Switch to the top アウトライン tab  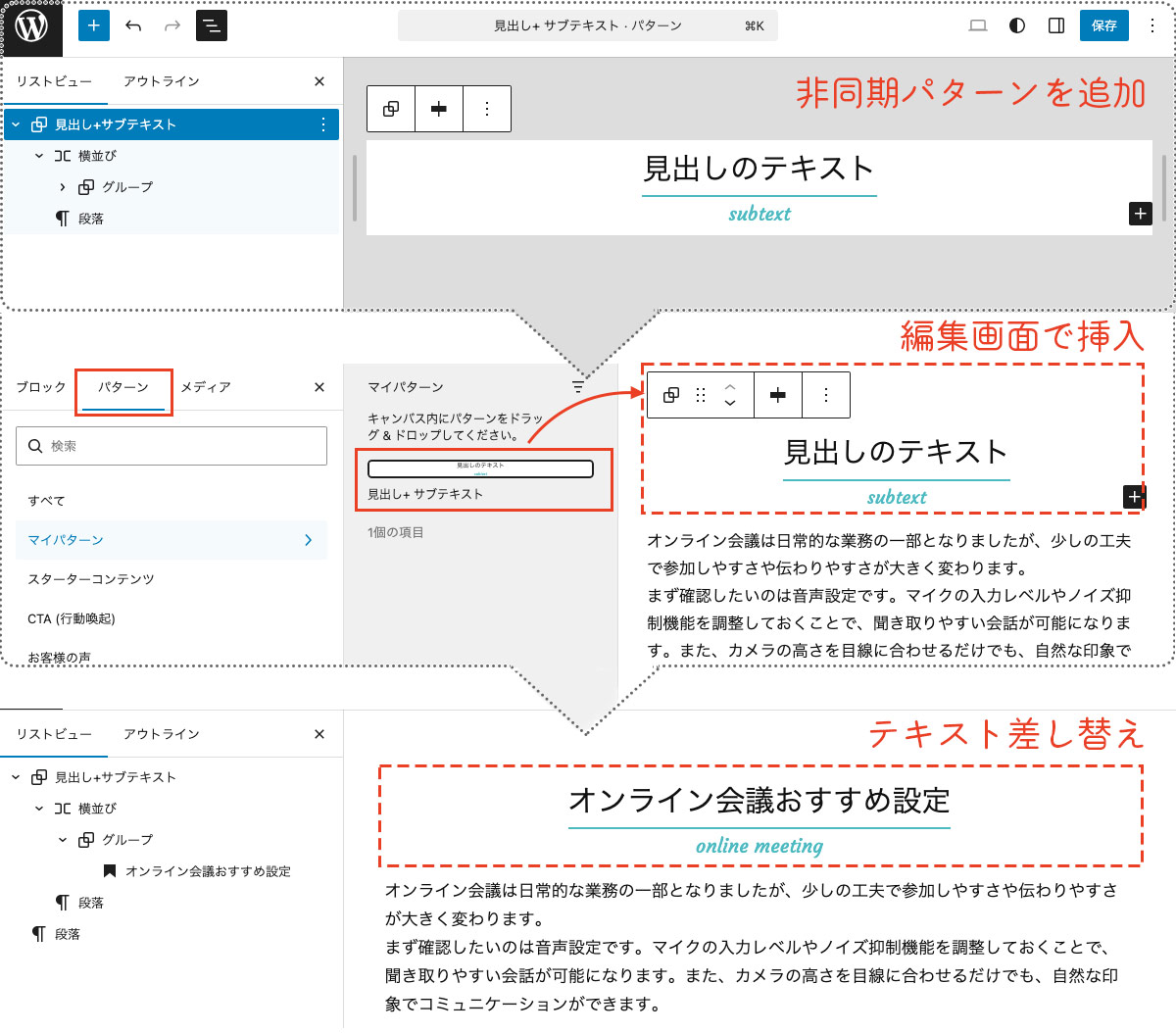pyautogui.click(x=162, y=81)
